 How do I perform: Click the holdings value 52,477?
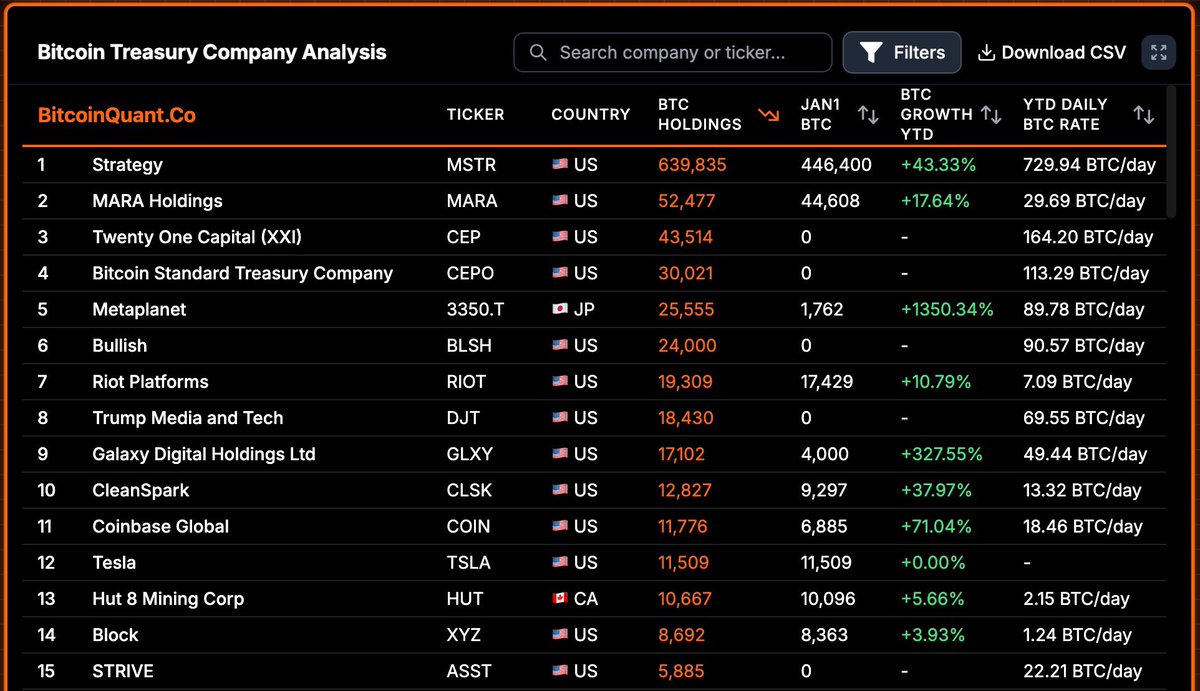686,201
